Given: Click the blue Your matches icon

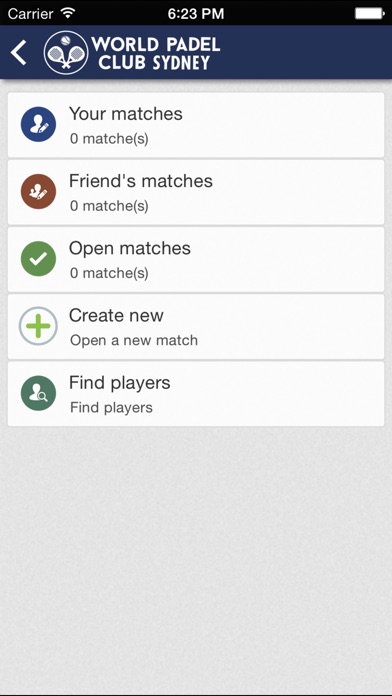Looking at the screenshot, I should point(39,124).
